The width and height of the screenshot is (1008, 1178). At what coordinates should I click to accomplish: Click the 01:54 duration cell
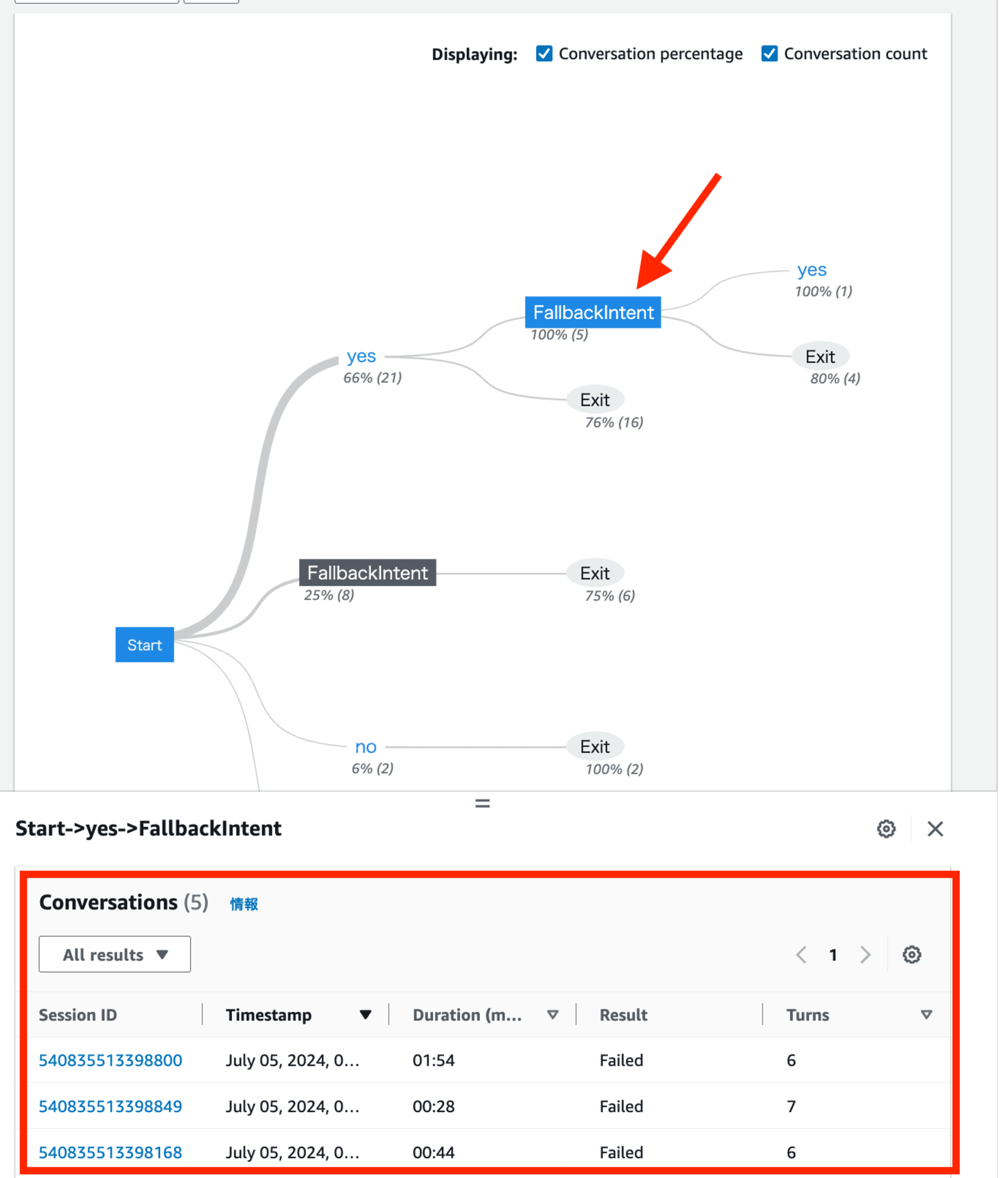(x=433, y=1060)
